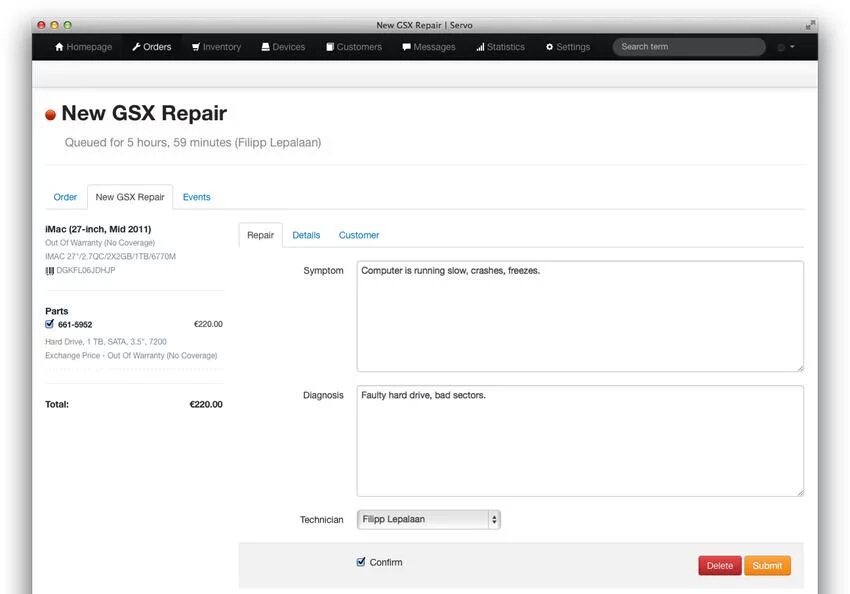Open Statistics via the bar chart icon
Viewport: 850px width, 594px height.
click(x=480, y=46)
